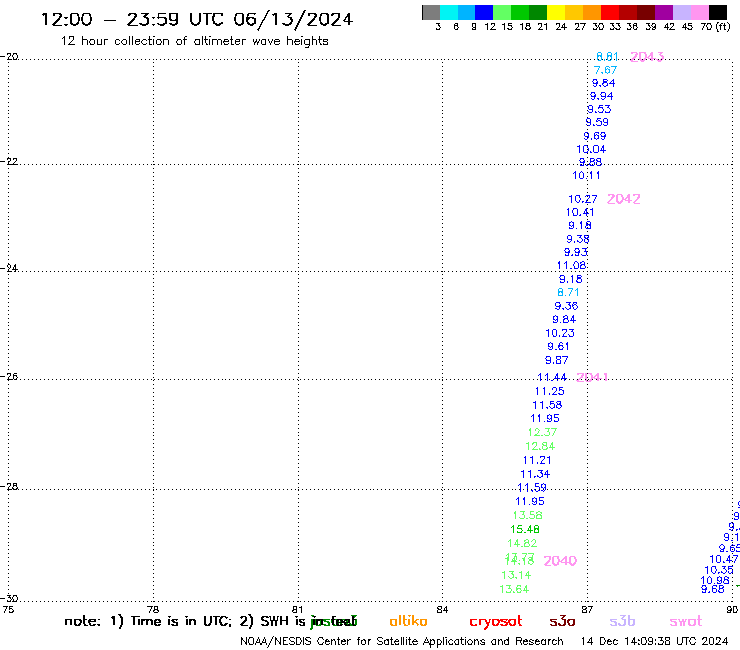Select the green value 13.64
Image resolution: width=740 pixels, height=650 pixels.
click(514, 589)
